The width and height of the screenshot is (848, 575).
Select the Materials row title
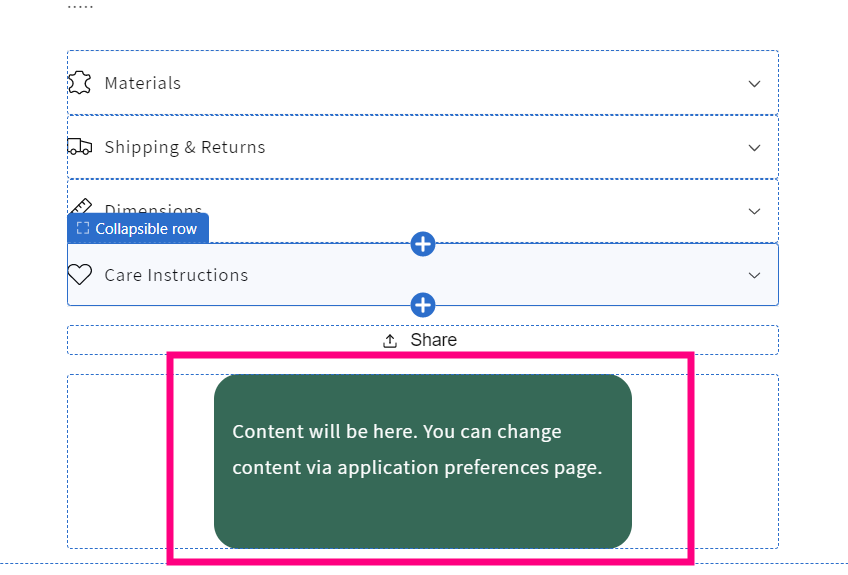[143, 83]
